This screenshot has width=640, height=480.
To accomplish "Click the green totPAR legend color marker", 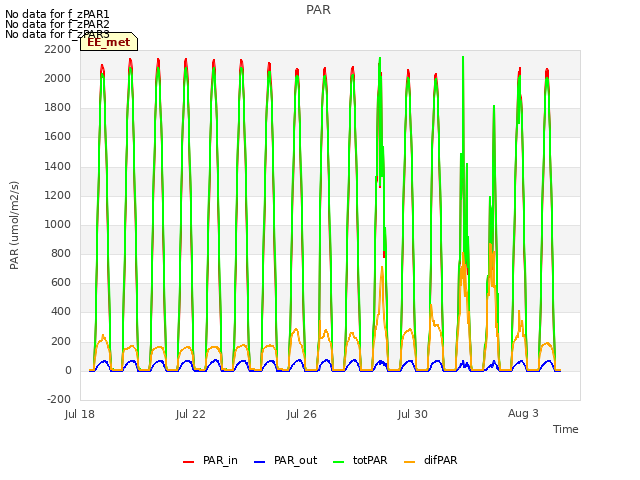I will click(x=338, y=462).
